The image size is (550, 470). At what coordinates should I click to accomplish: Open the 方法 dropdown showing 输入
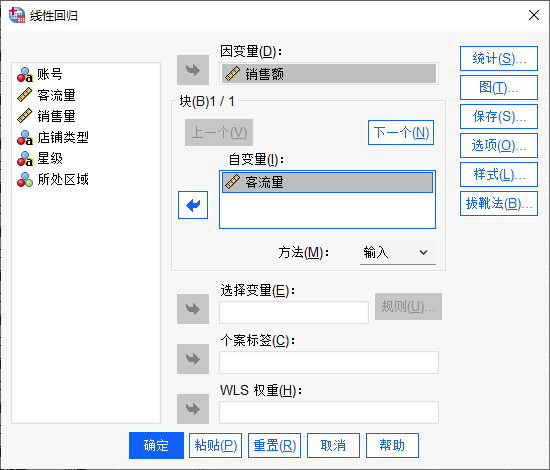click(398, 252)
